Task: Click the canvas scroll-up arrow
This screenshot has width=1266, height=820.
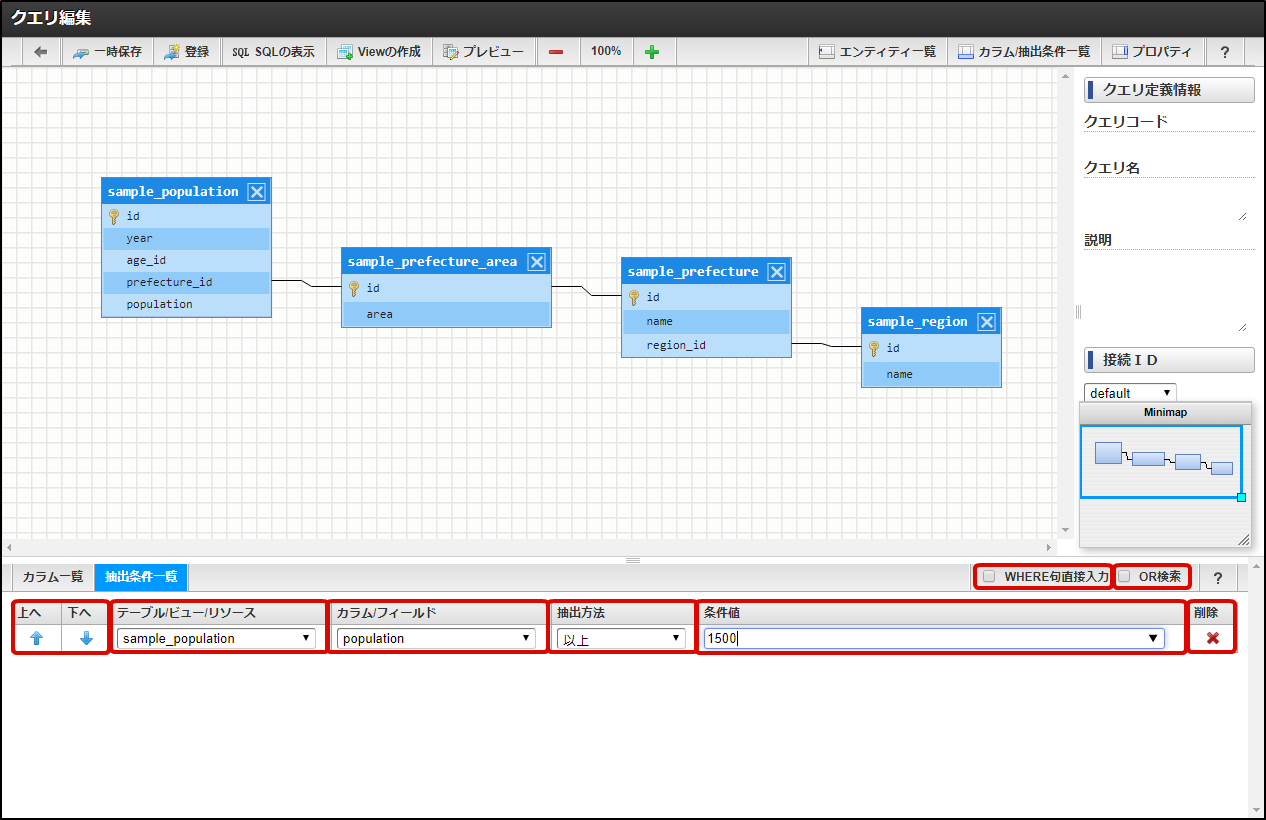Action: click(1065, 76)
